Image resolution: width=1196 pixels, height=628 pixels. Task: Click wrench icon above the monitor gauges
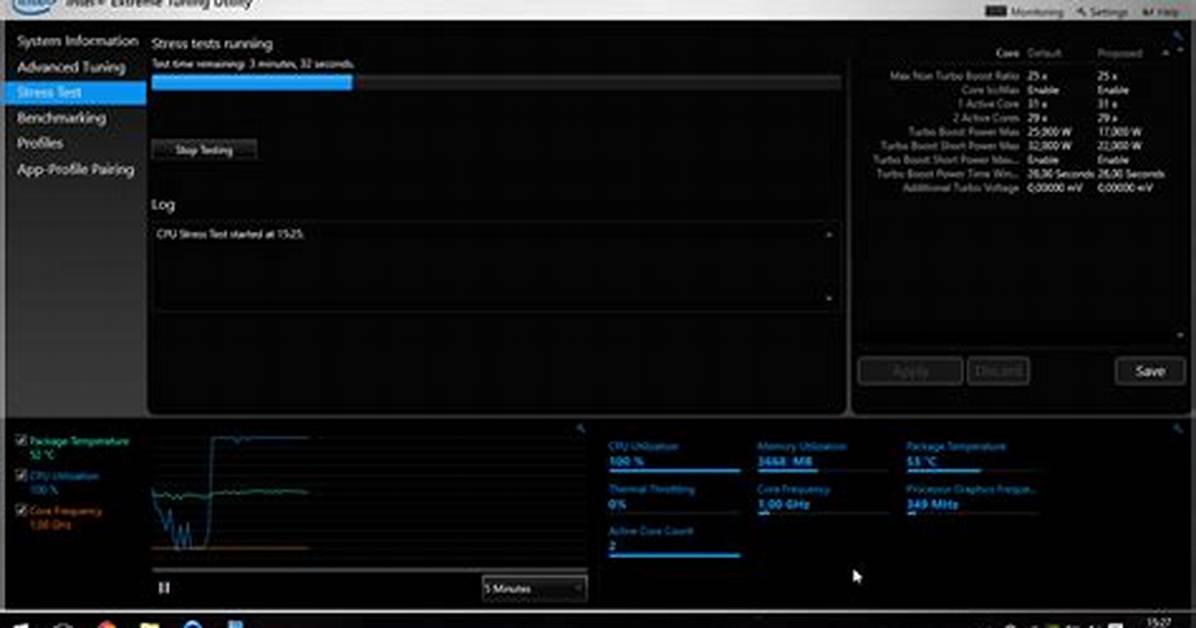1178,430
